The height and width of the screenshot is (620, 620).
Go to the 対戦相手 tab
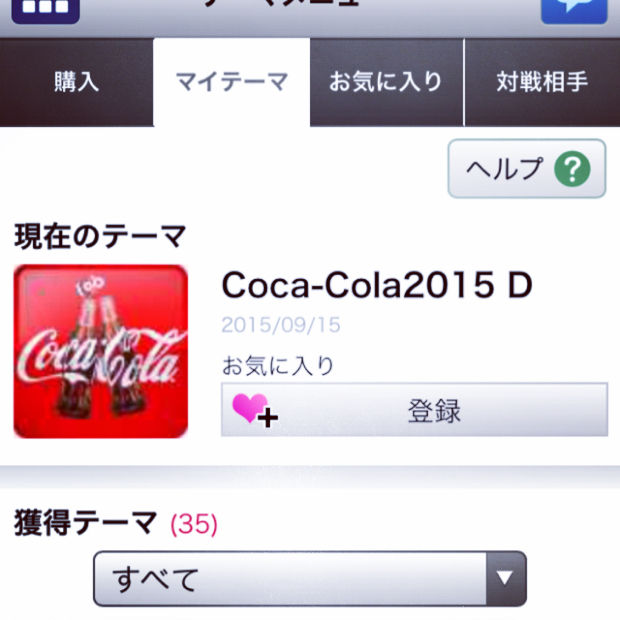(542, 82)
